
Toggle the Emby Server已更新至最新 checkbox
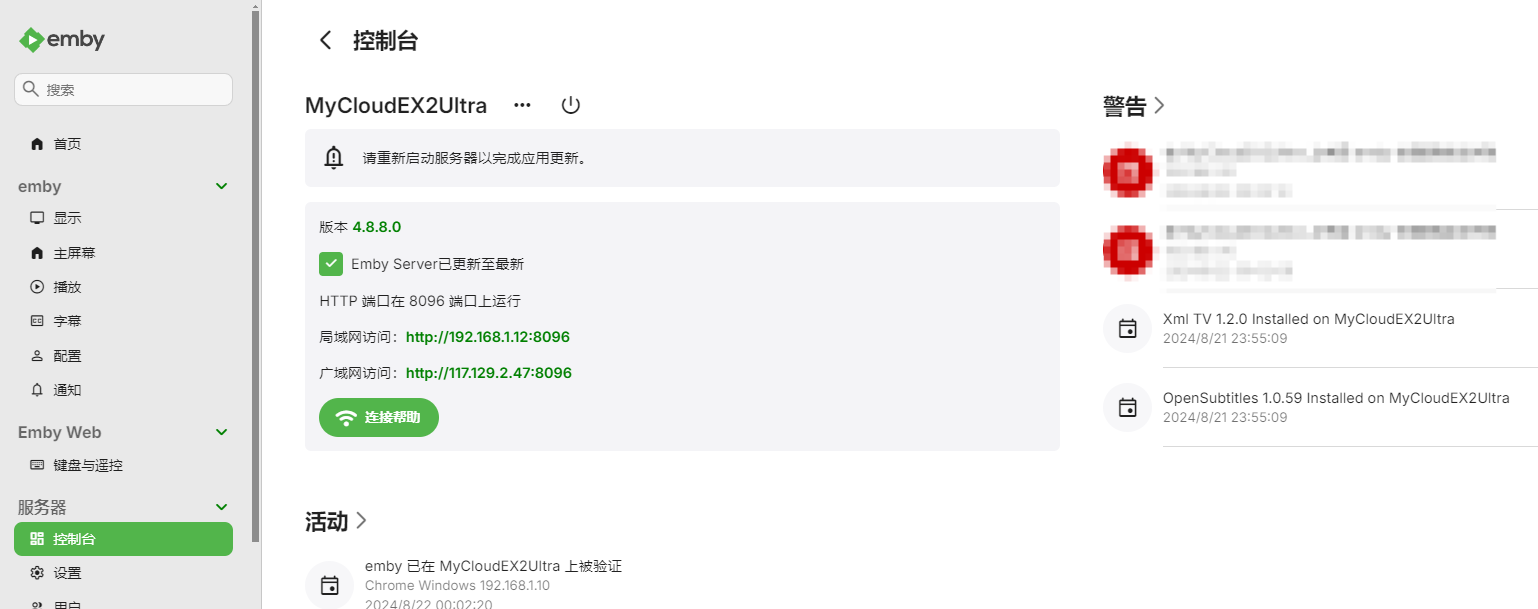click(x=331, y=264)
